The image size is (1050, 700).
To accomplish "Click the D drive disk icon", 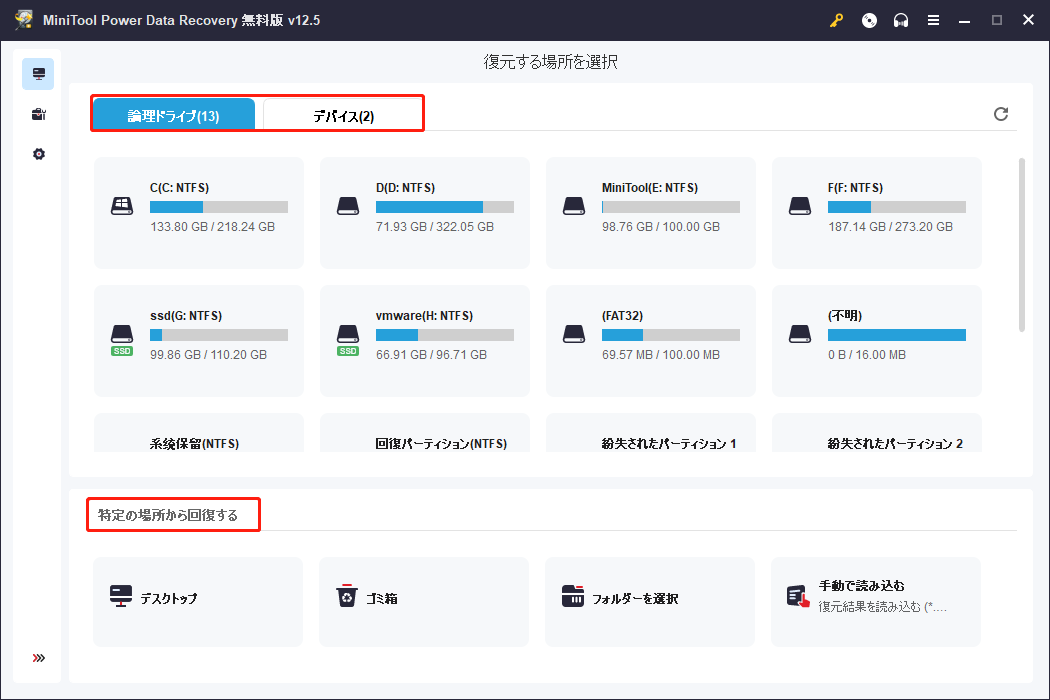I will (x=348, y=206).
